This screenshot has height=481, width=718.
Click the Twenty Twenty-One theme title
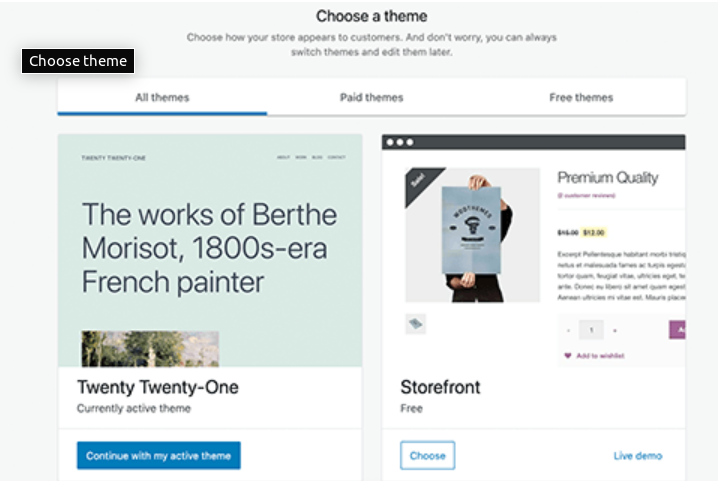[x=157, y=387]
